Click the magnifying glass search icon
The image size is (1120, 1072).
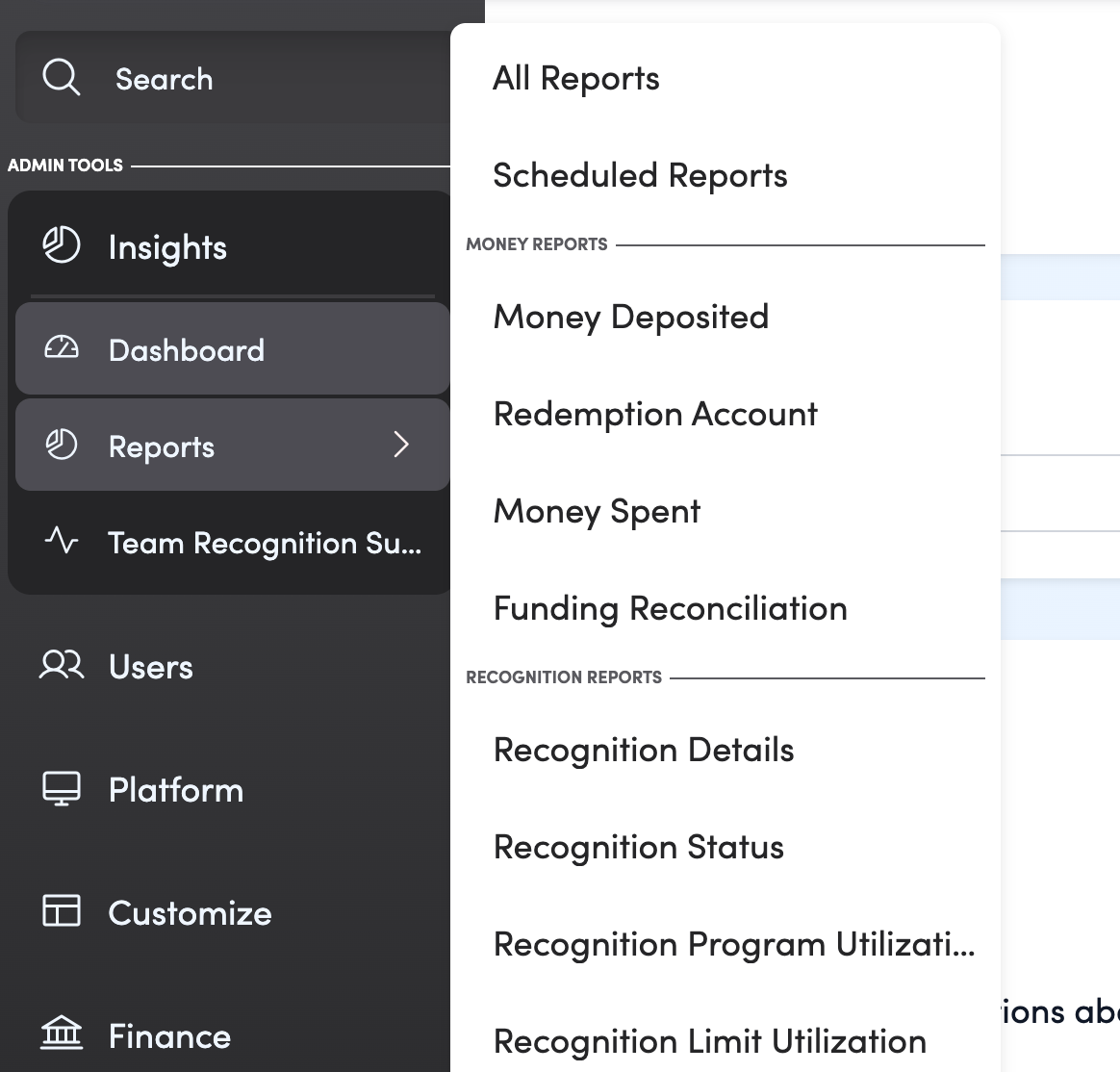coord(62,77)
